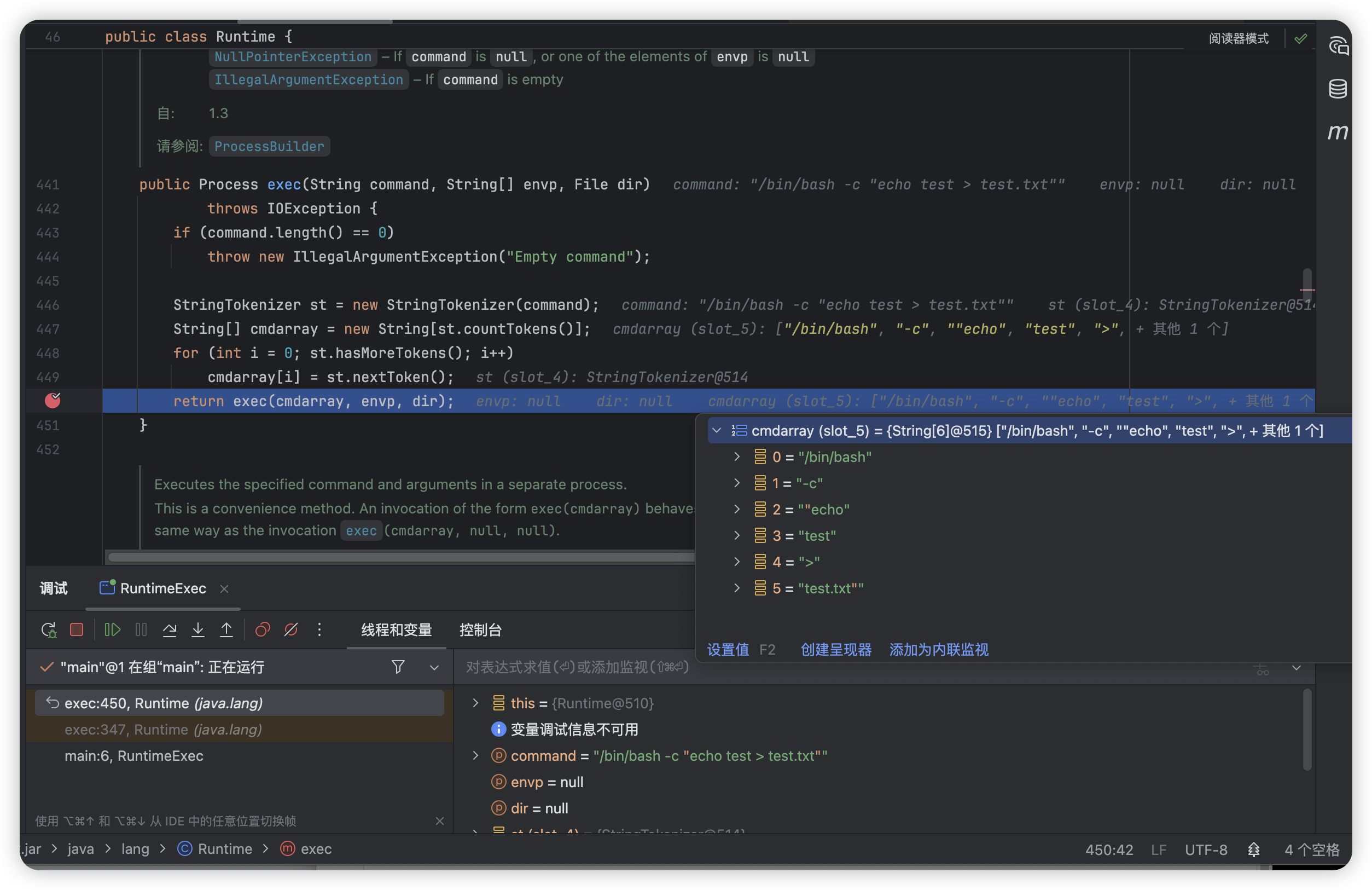Expand the evaluate expression history dropdown
This screenshot has width=1372, height=890.
coord(1297,667)
